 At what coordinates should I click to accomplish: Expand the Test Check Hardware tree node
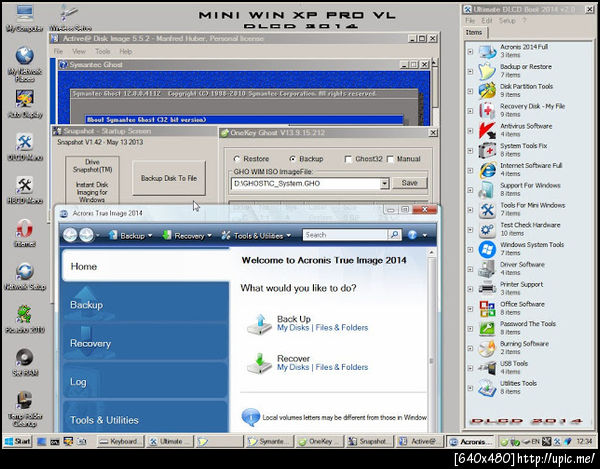(470, 230)
